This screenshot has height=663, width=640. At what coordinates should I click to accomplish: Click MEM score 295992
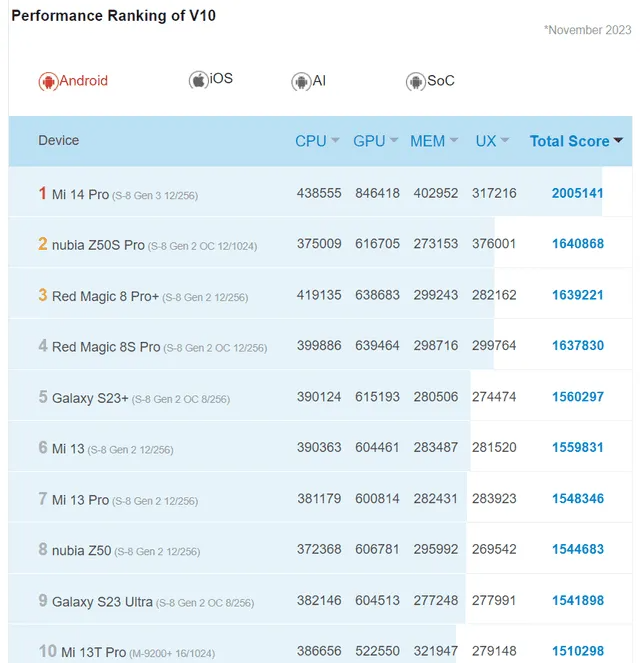click(x=435, y=549)
